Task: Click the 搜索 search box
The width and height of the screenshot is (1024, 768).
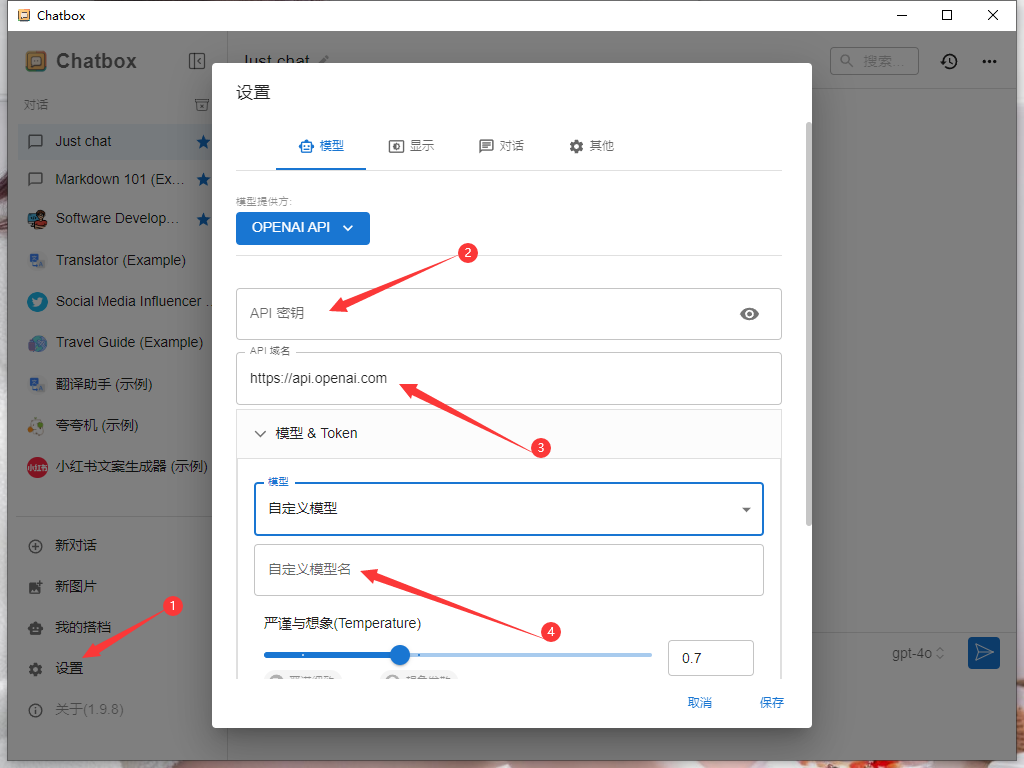Action: click(874, 61)
